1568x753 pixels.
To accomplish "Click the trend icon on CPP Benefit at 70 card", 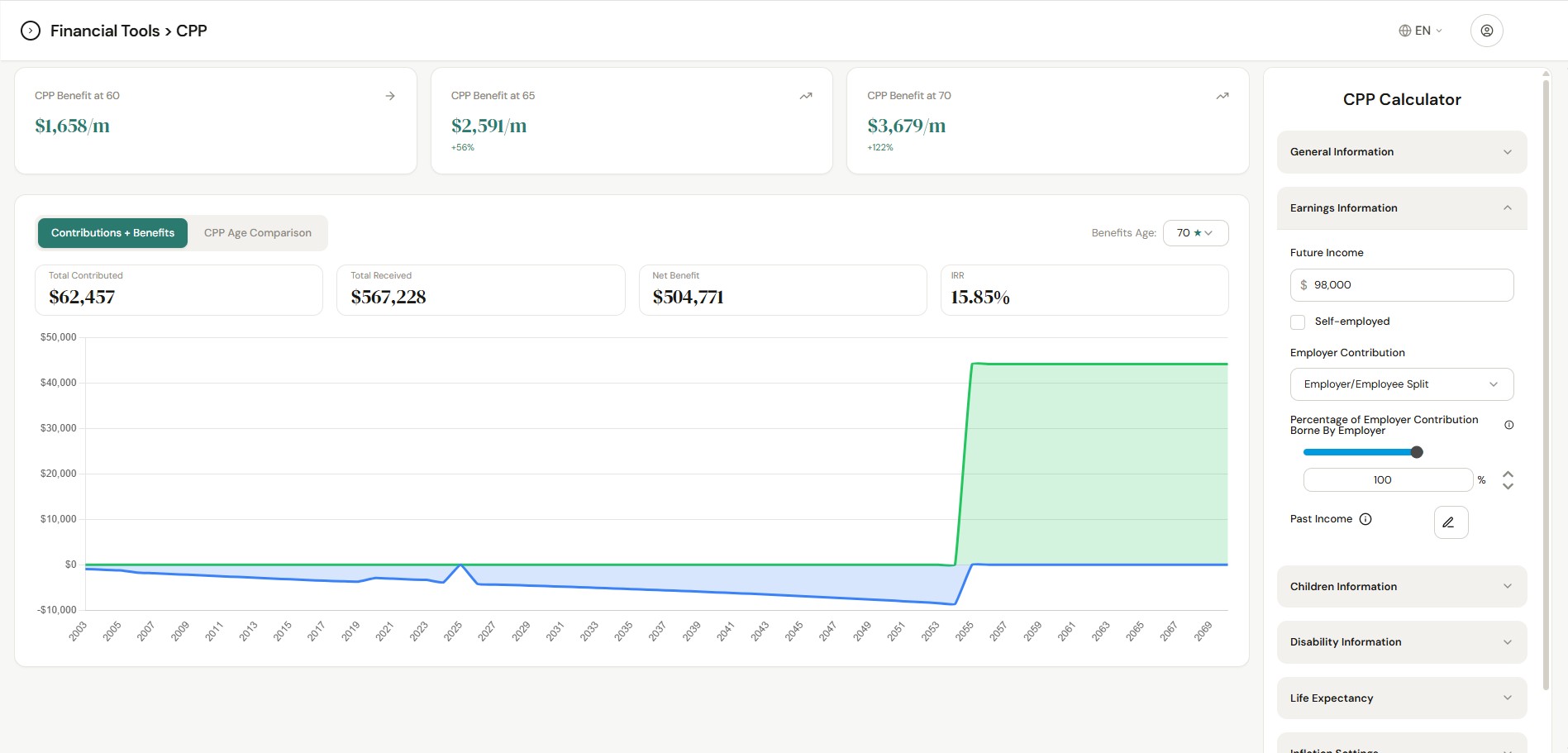I will [x=1222, y=96].
